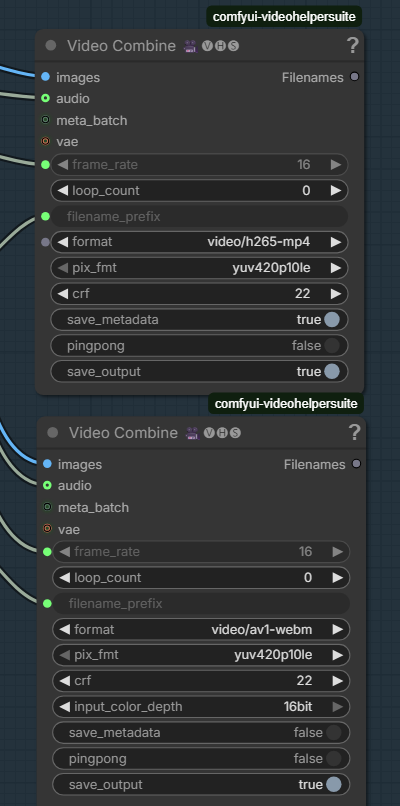
Task: Open help for top Video Combine node
Action: pos(352,46)
